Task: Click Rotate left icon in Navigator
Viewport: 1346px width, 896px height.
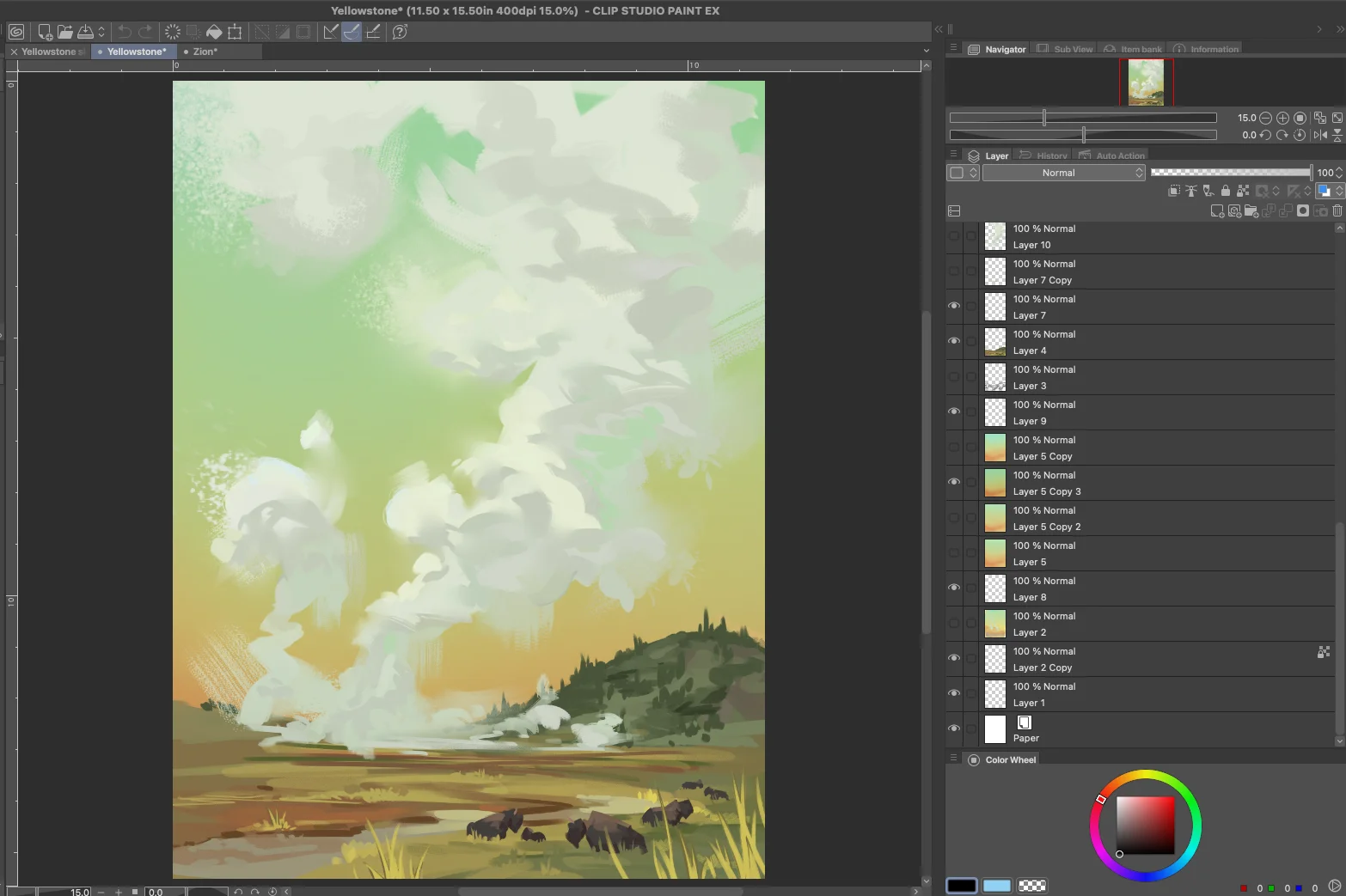Action: coord(1265,135)
